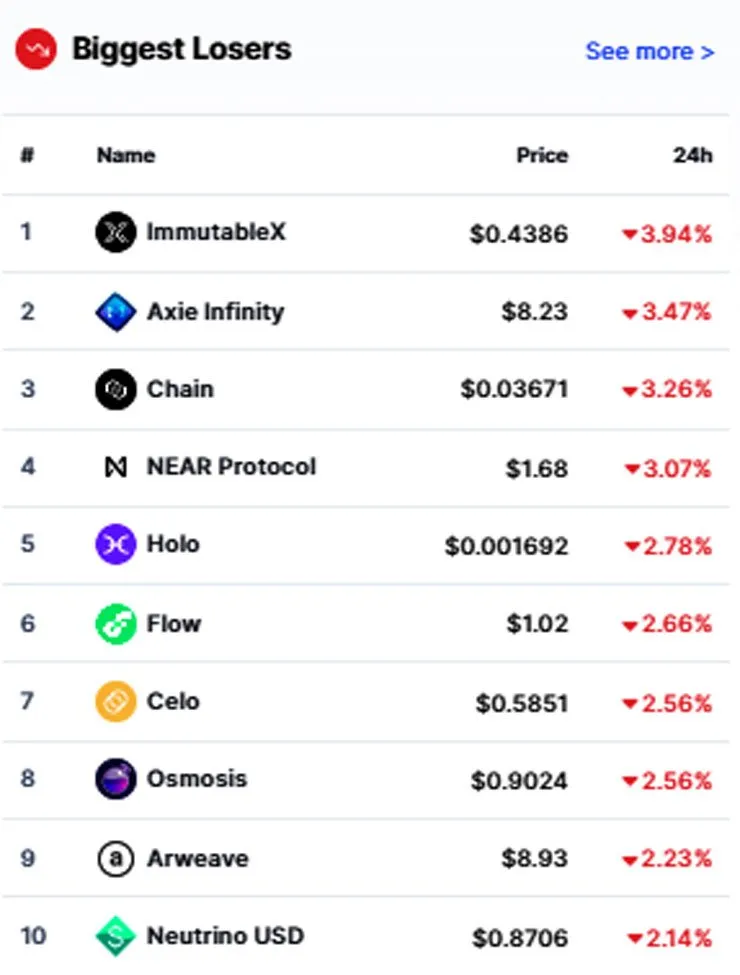Click the 24h column header

click(693, 155)
